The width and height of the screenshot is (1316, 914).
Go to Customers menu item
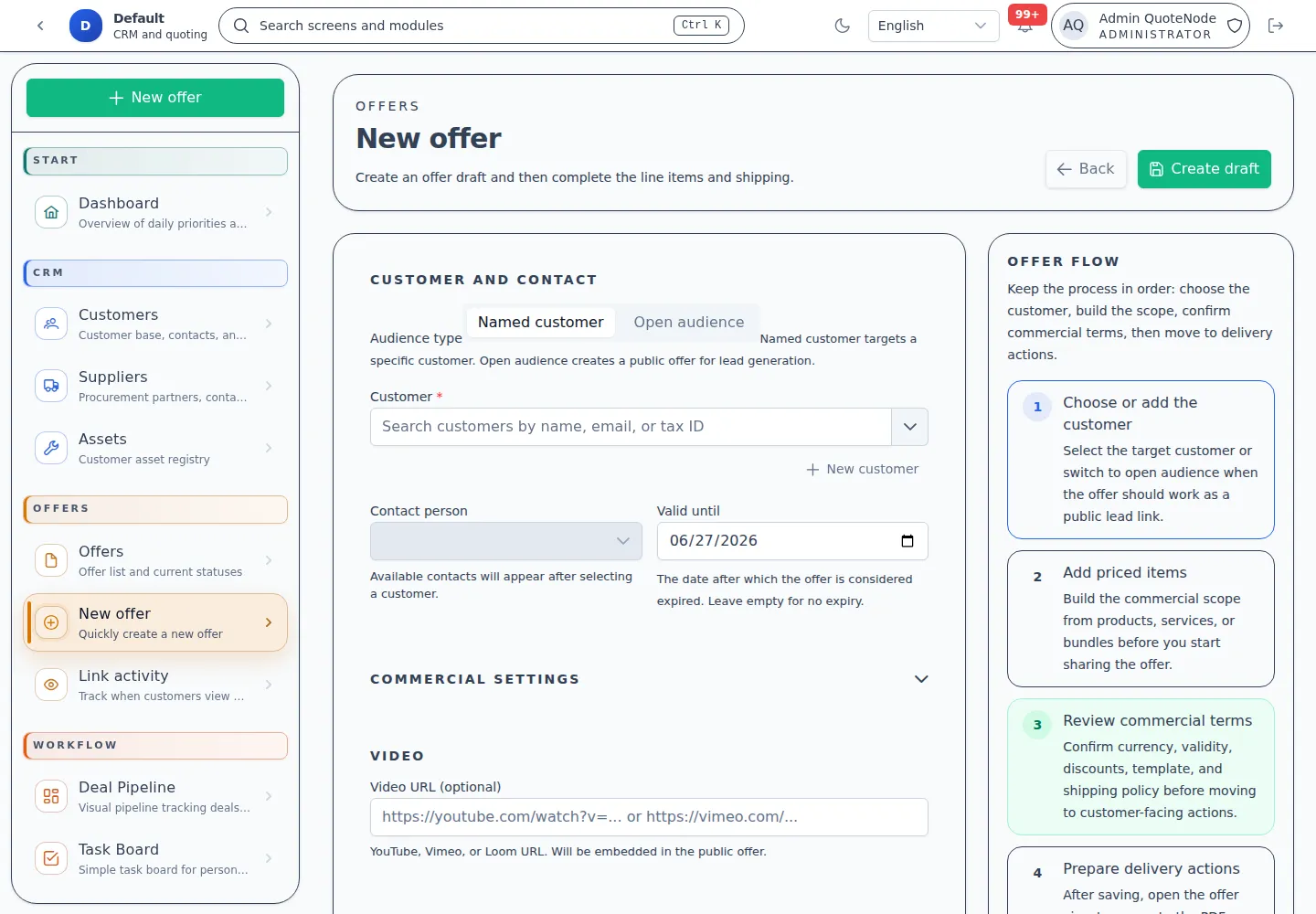tap(155, 324)
